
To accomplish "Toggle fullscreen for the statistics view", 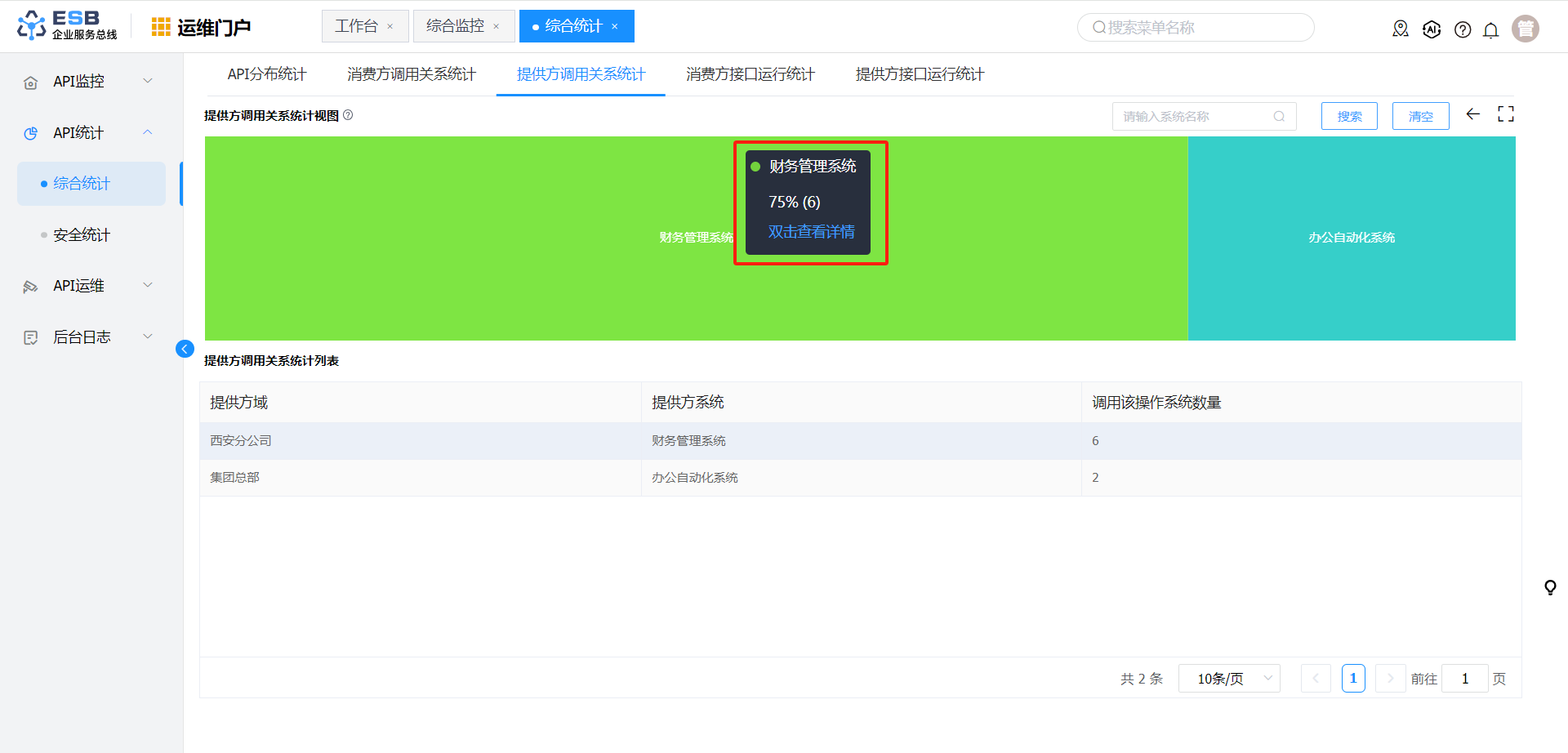I will coord(1505,114).
